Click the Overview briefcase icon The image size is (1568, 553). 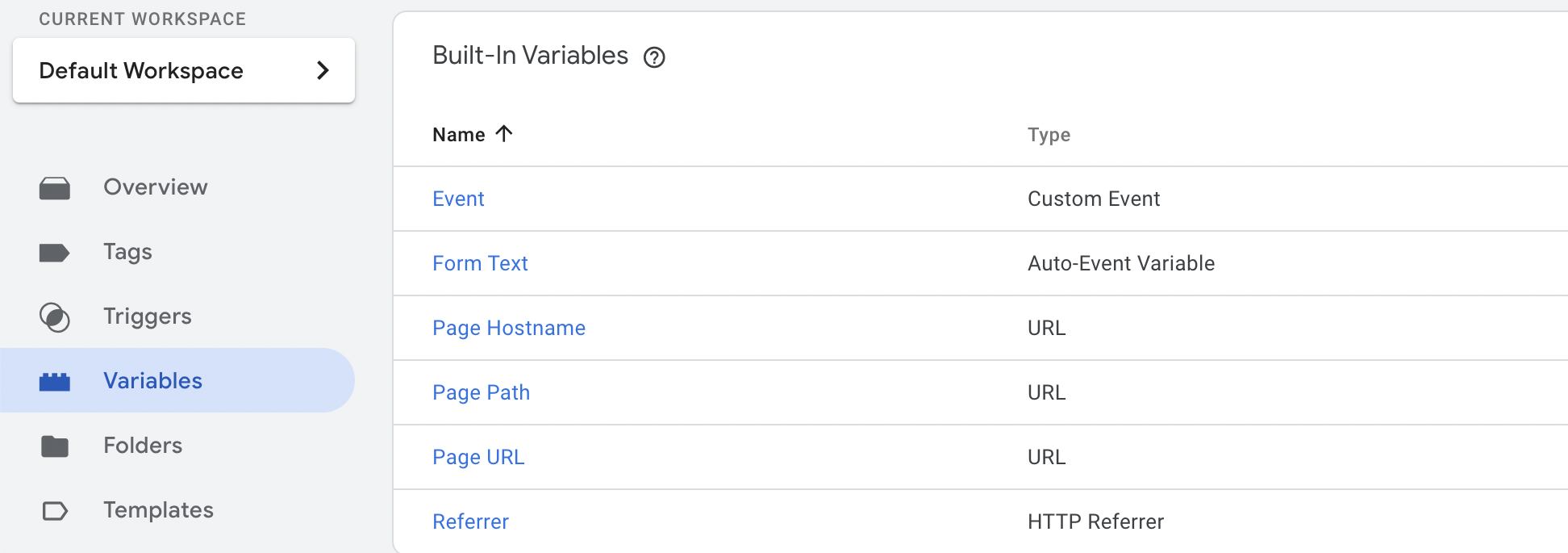tap(55, 188)
